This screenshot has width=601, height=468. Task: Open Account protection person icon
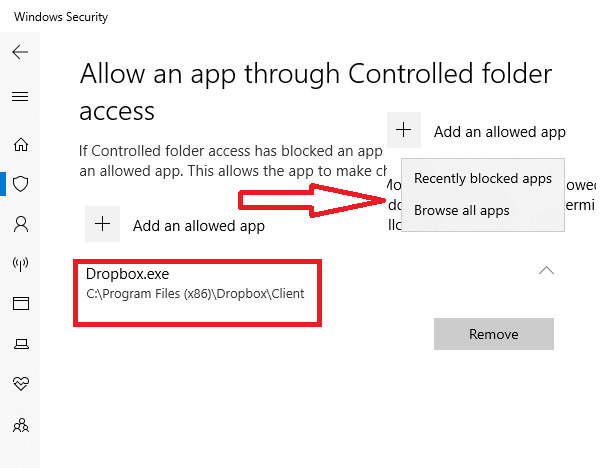pyautogui.click(x=20, y=224)
